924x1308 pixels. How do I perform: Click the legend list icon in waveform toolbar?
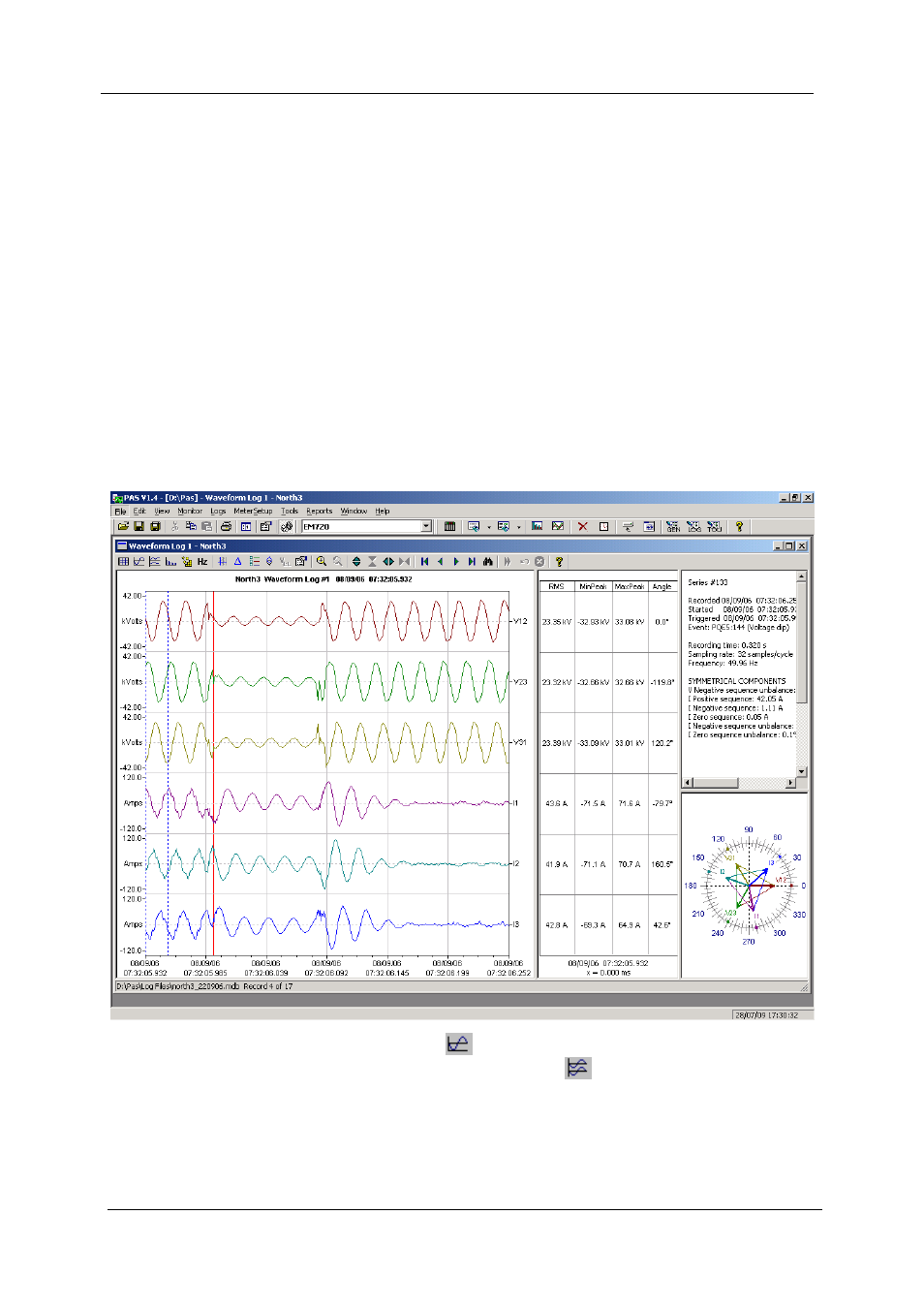click(254, 561)
